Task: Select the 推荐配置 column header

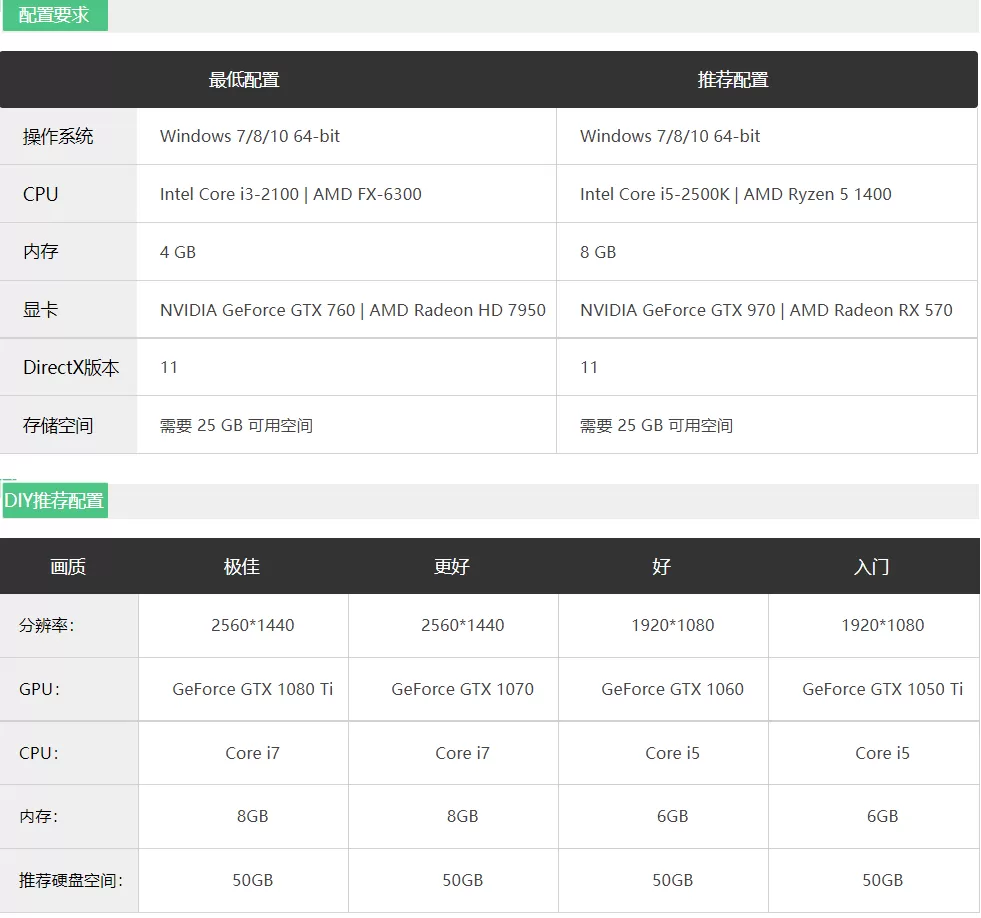Action: click(x=733, y=80)
